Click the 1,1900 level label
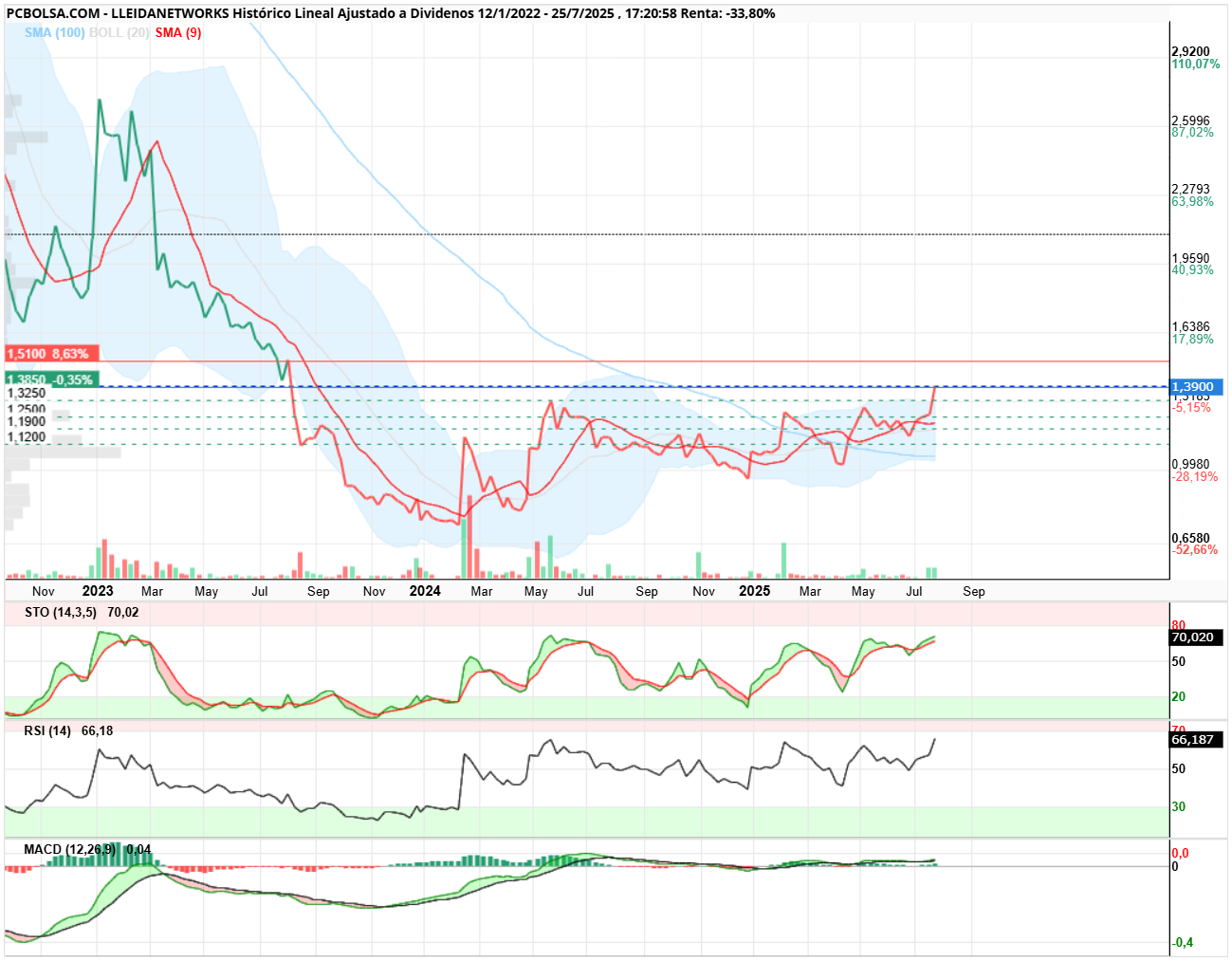The height and width of the screenshot is (961, 1232). [27, 421]
